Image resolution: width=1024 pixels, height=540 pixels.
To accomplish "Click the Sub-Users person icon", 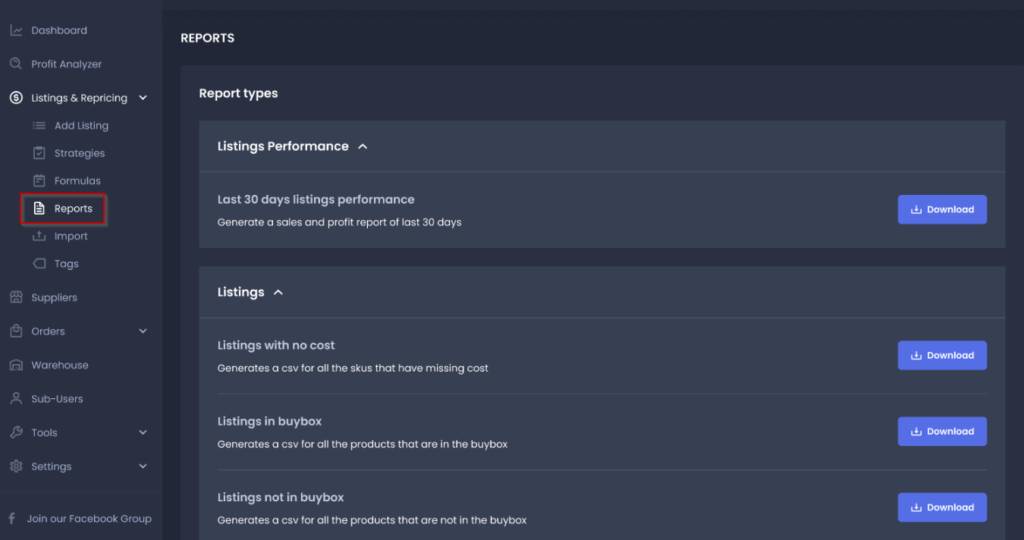I will tap(16, 398).
